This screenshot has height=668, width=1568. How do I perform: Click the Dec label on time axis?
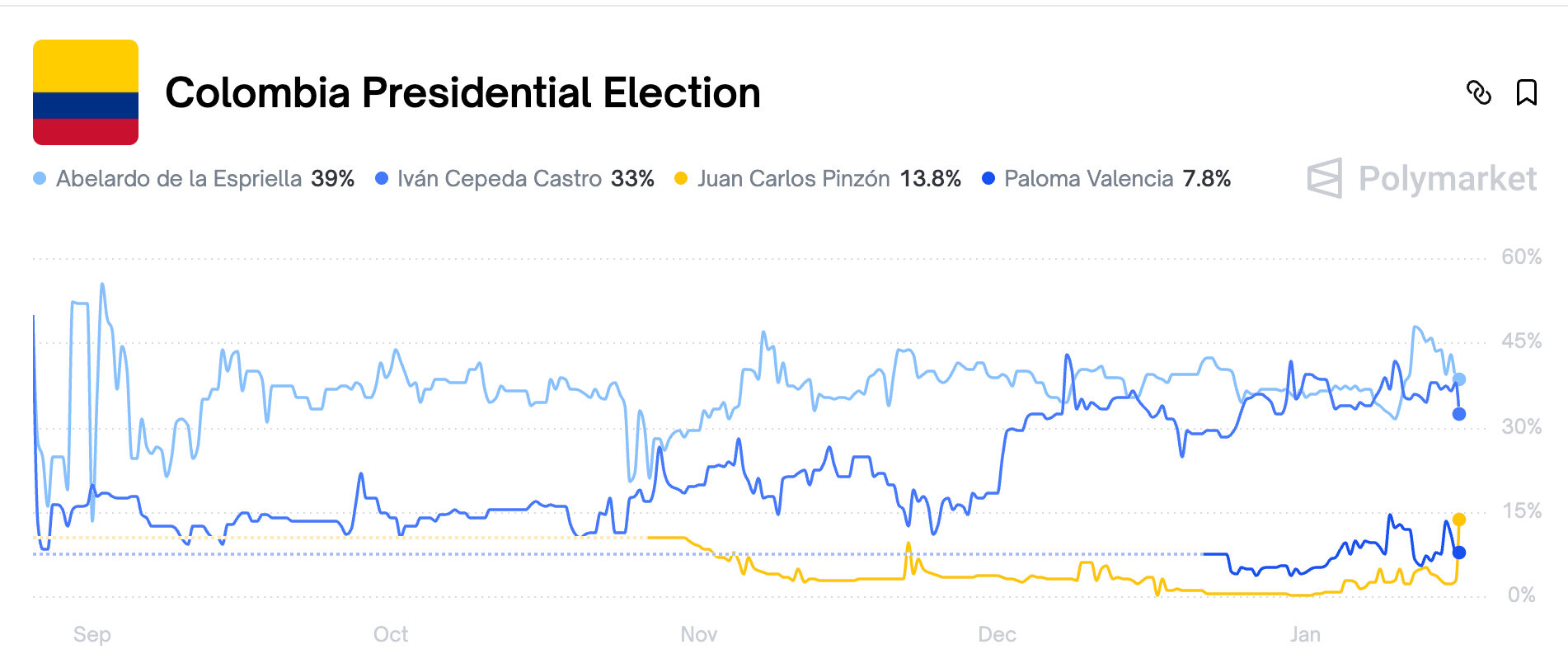pos(997,634)
